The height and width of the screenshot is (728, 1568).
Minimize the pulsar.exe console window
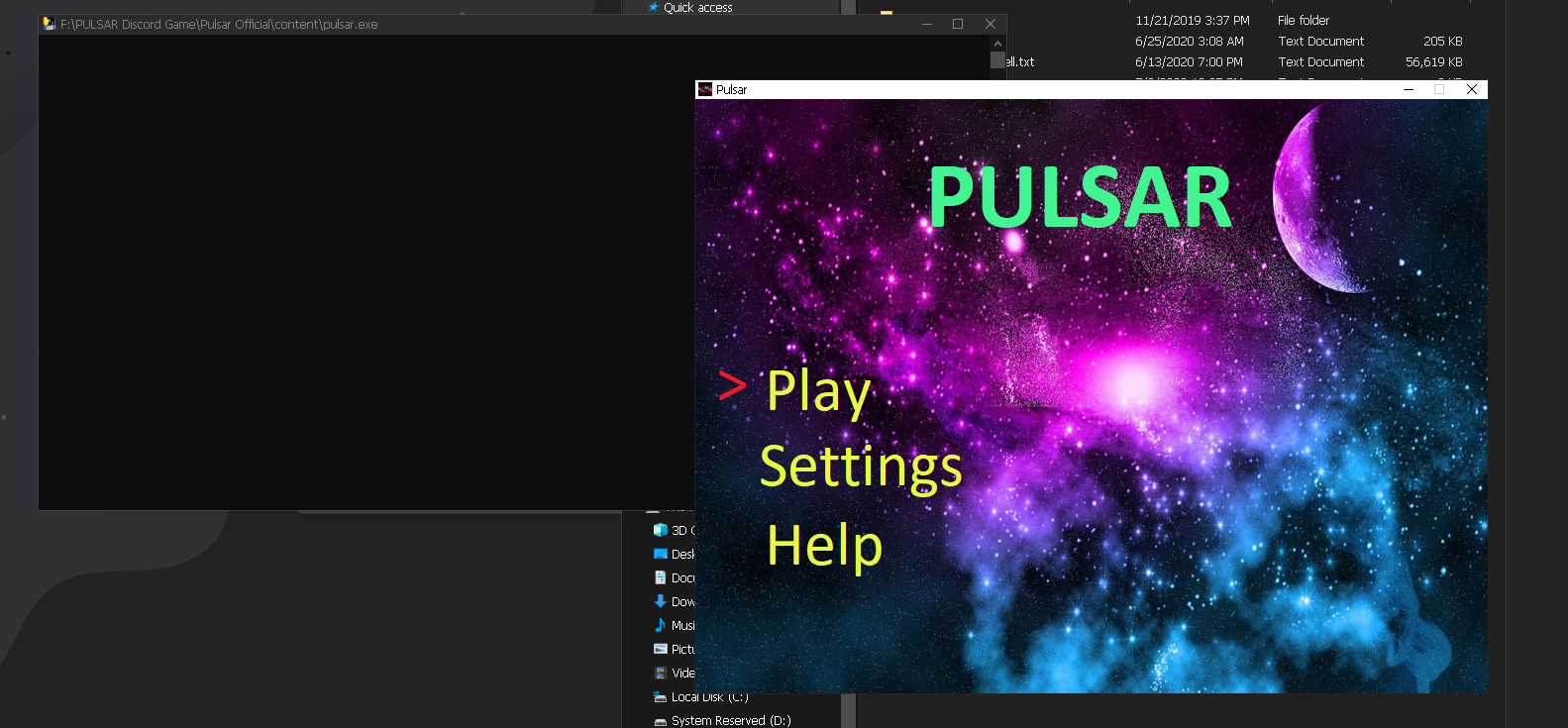(x=927, y=24)
